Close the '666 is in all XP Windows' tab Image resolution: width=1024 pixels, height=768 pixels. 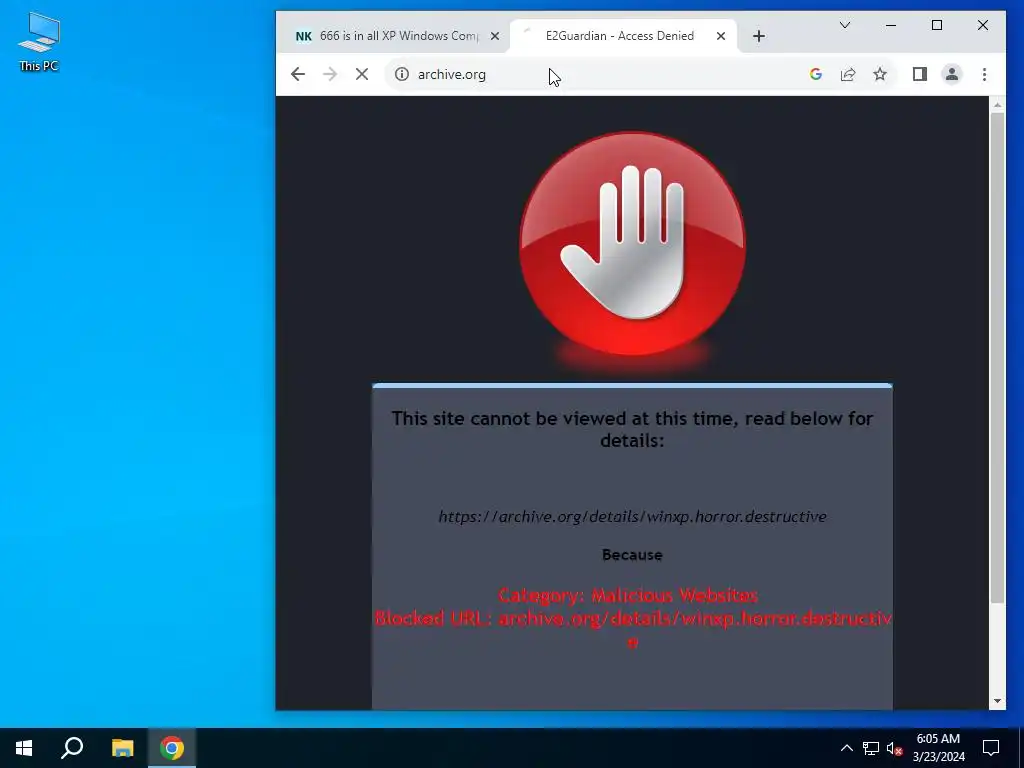click(x=495, y=37)
